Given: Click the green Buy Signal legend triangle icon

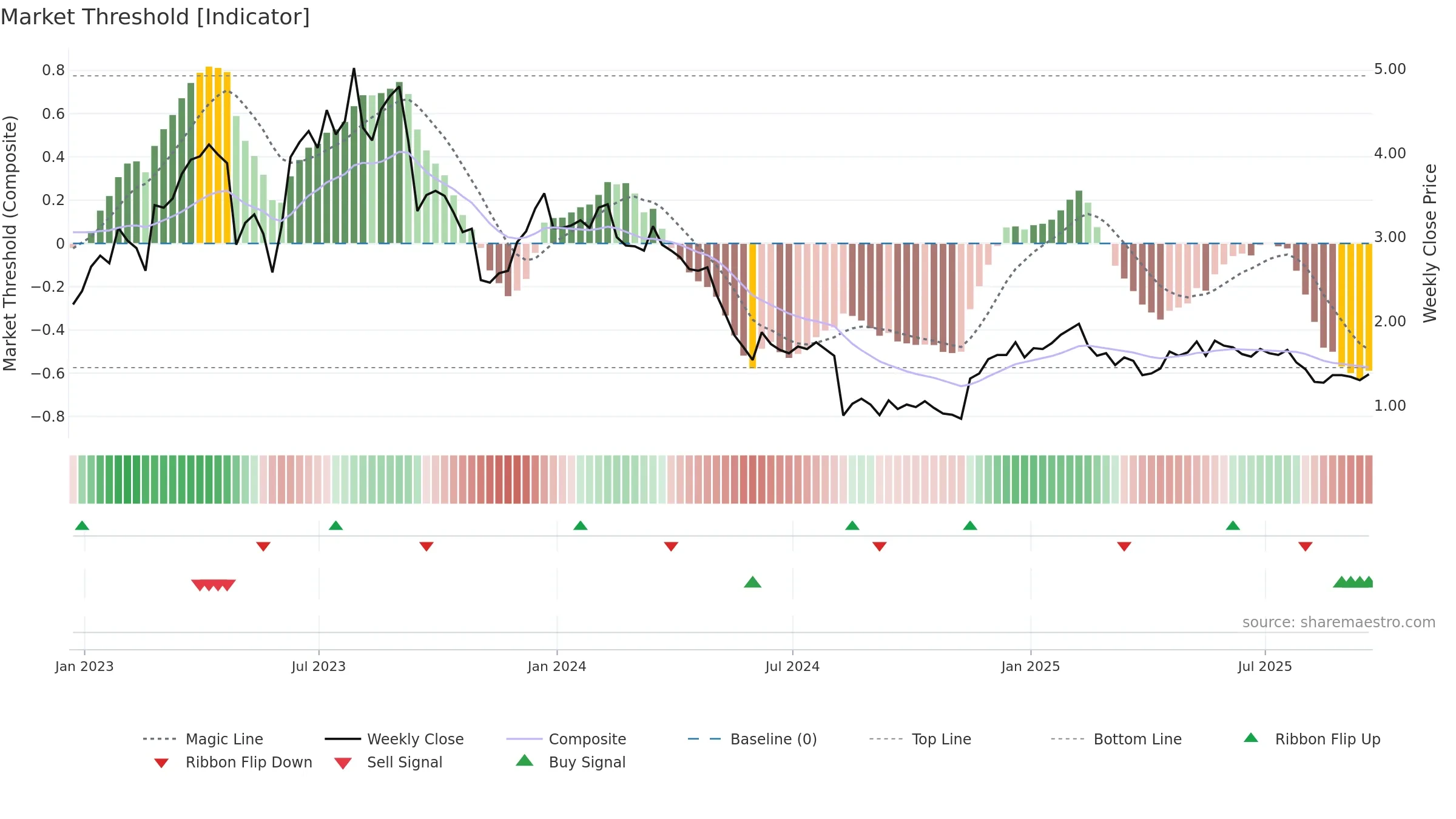Looking at the screenshot, I should pyautogui.click(x=524, y=760).
